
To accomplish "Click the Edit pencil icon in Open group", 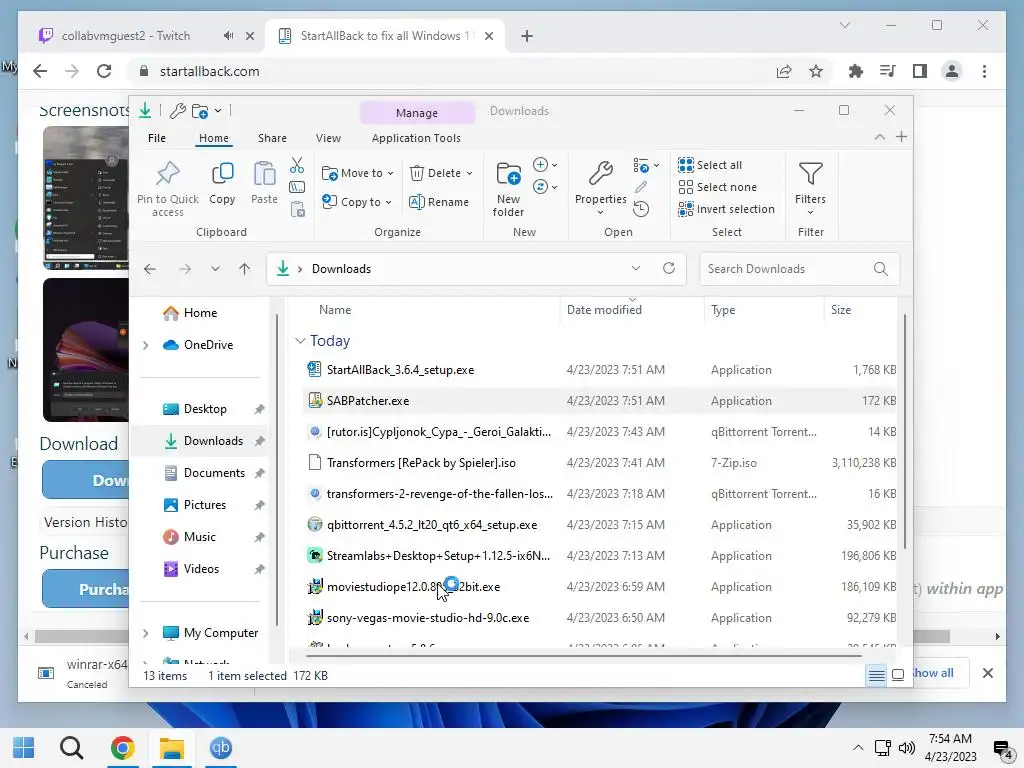I will pyautogui.click(x=641, y=187).
